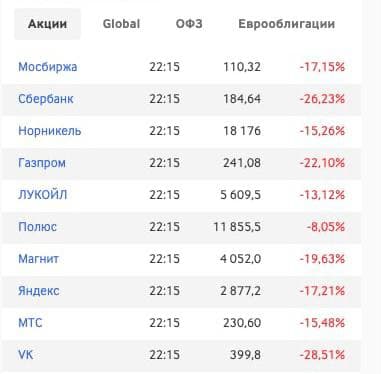Viewport: 381px width, 374px height.
Task: Click Газпром's -22,10% change value
Action: [x=322, y=163]
